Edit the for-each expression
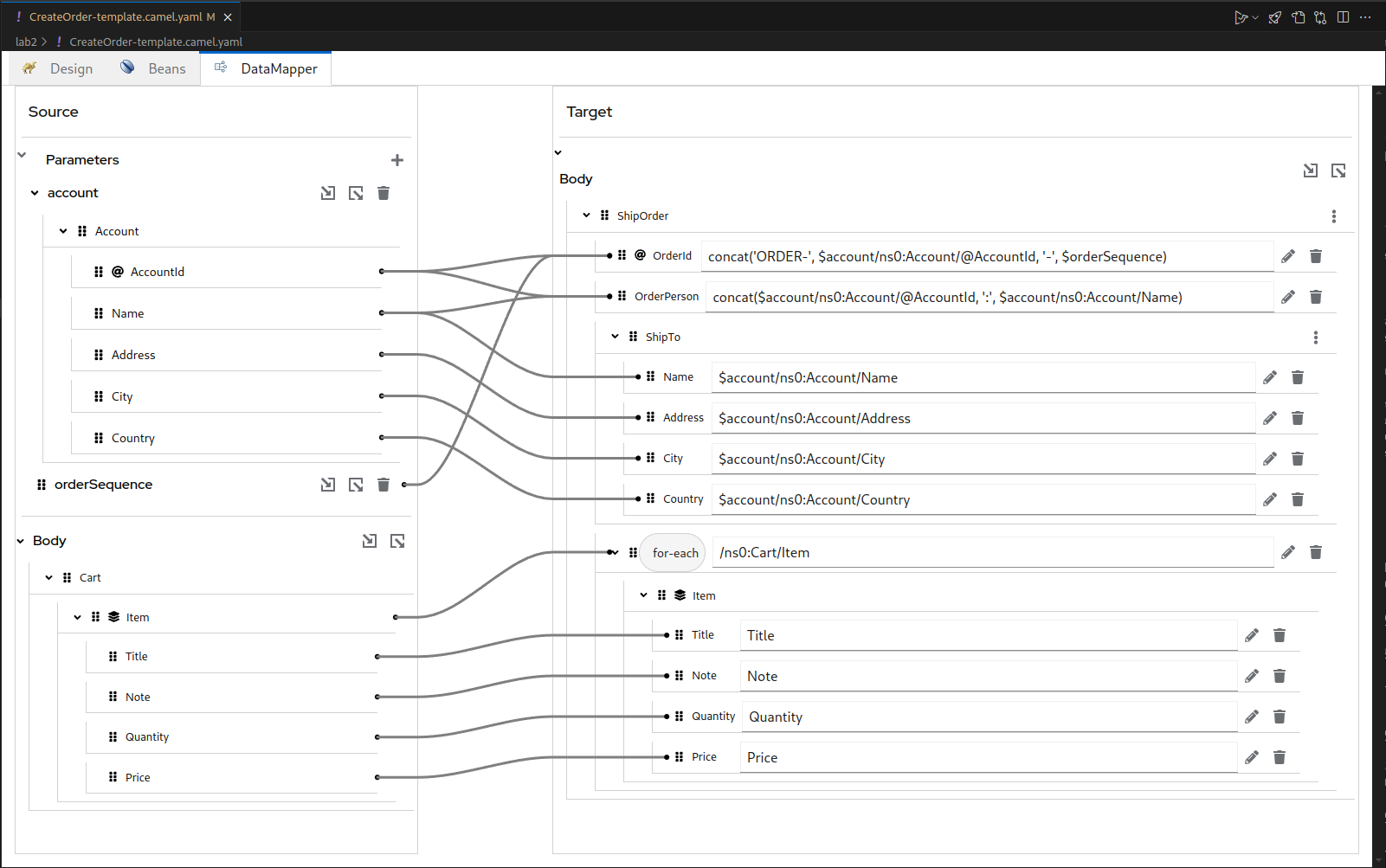The height and width of the screenshot is (868, 1386). (1287, 552)
